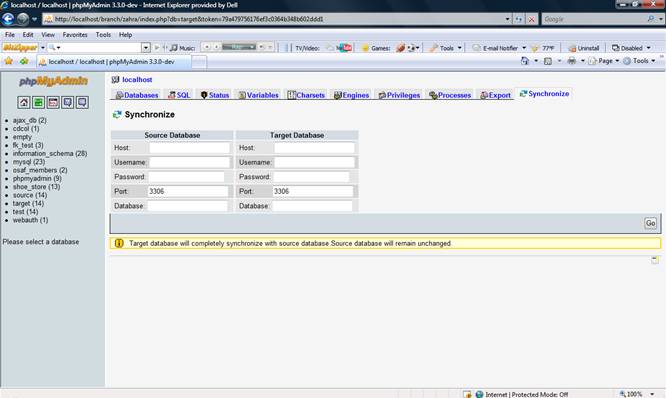Viewport: 666px width, 398px height.
Task: Open the Favorites menu
Action: coord(75,35)
